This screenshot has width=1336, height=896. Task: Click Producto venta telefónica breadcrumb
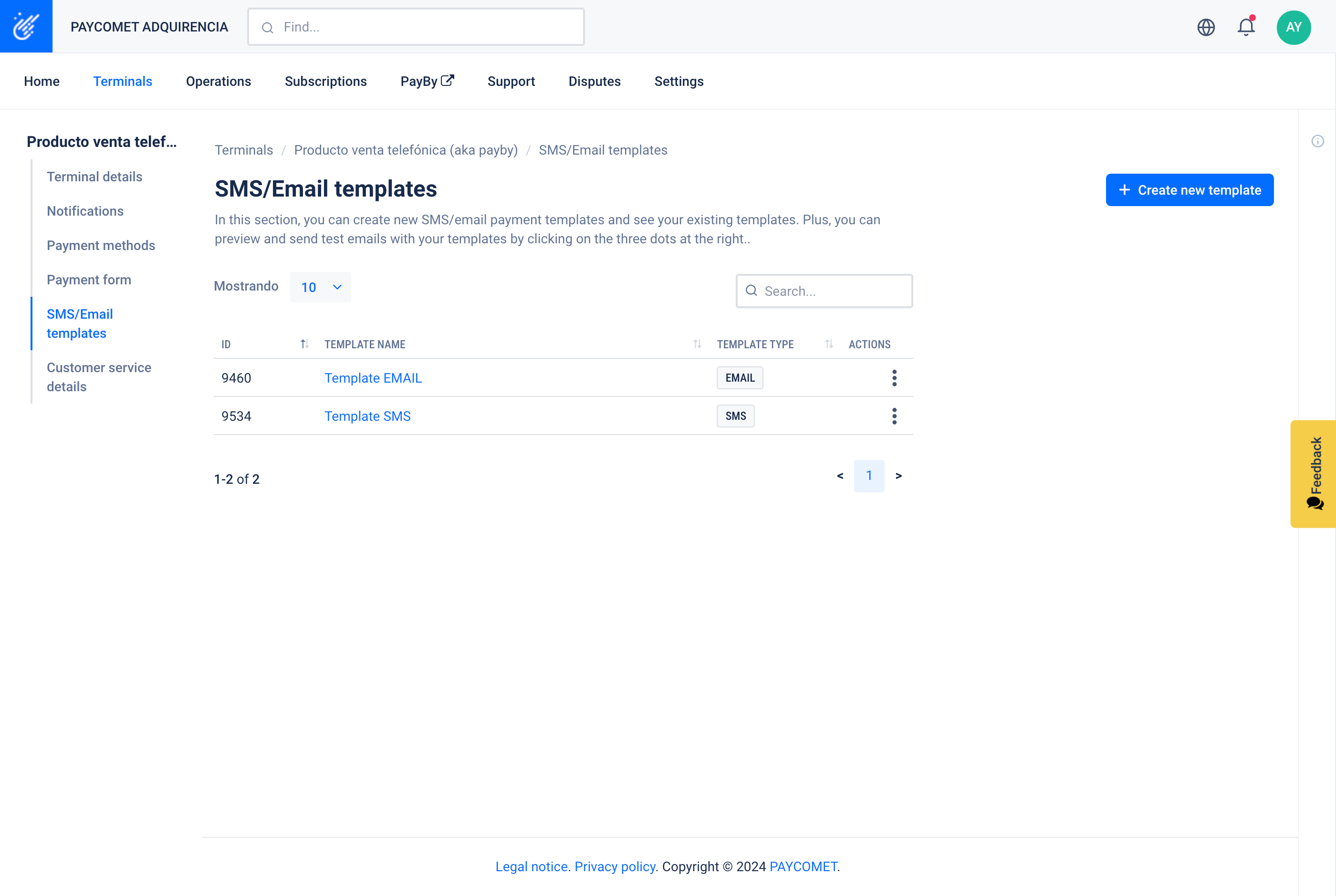(x=406, y=150)
